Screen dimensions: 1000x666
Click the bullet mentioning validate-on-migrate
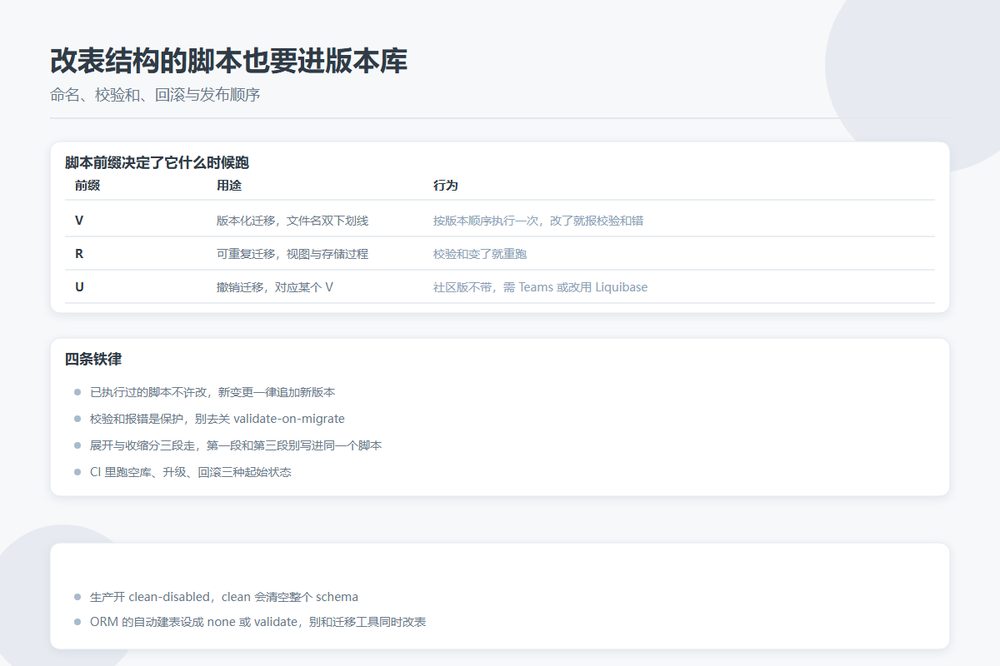[x=217, y=419]
